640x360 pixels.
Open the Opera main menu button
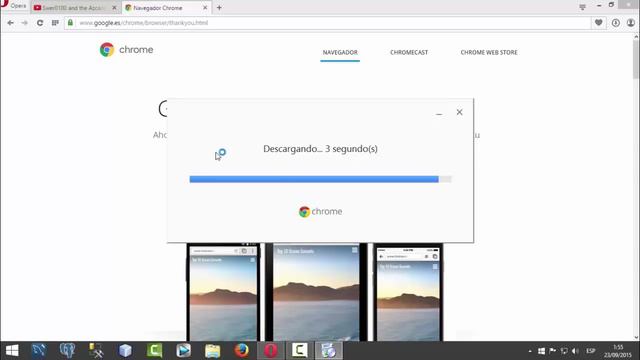click(x=15, y=6)
